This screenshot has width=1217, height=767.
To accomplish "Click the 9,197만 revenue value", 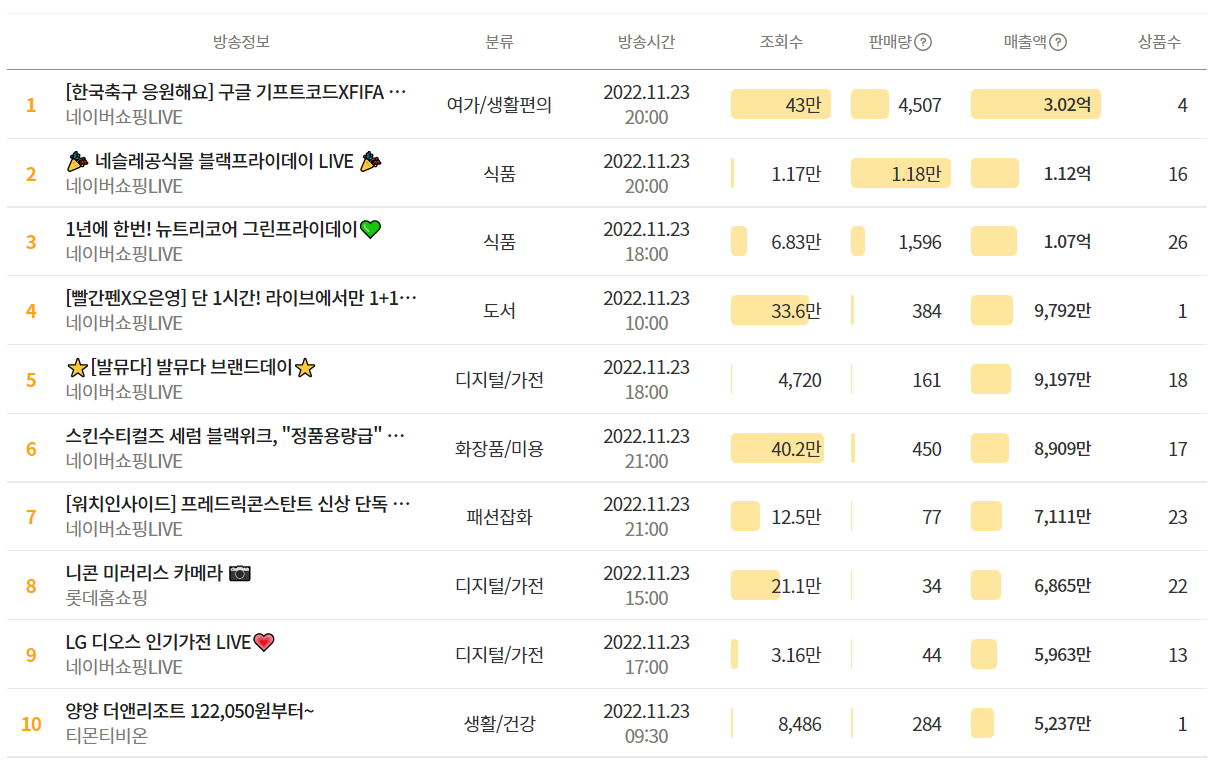I will pyautogui.click(x=1062, y=380).
